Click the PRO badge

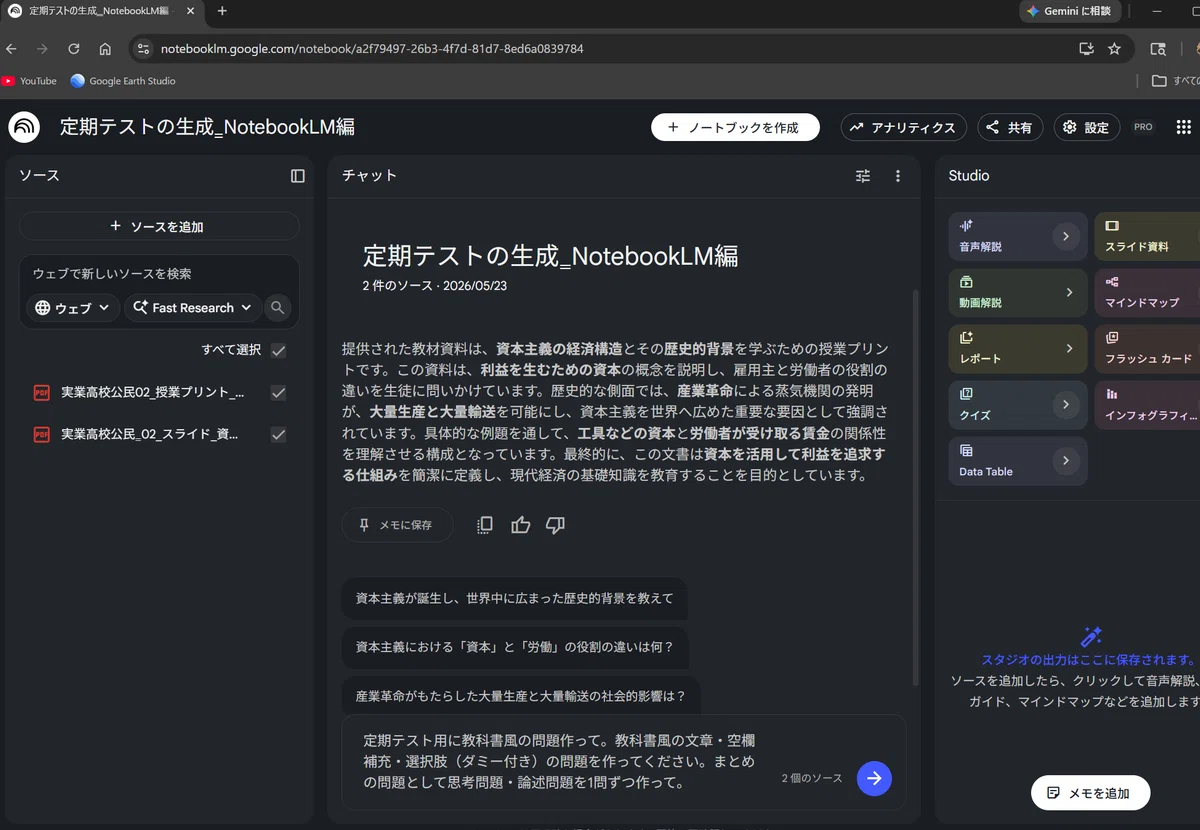coord(1143,127)
